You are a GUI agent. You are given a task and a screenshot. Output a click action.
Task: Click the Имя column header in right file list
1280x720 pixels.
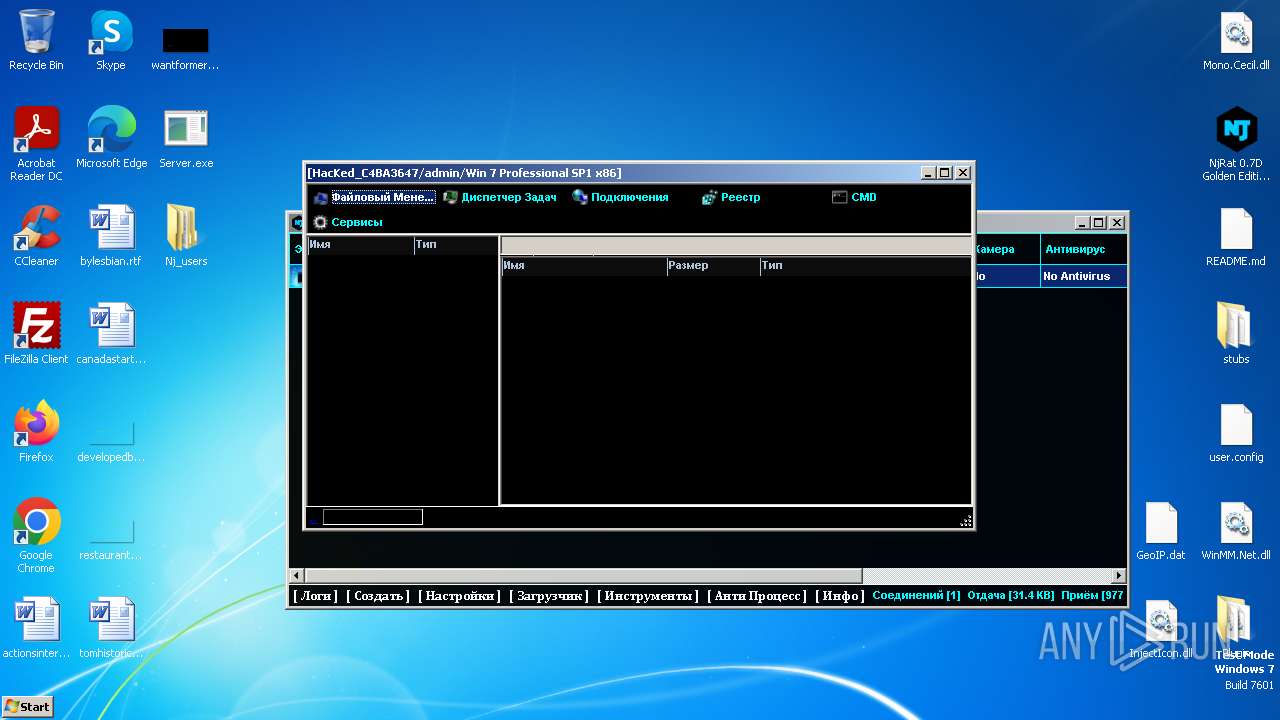584,266
